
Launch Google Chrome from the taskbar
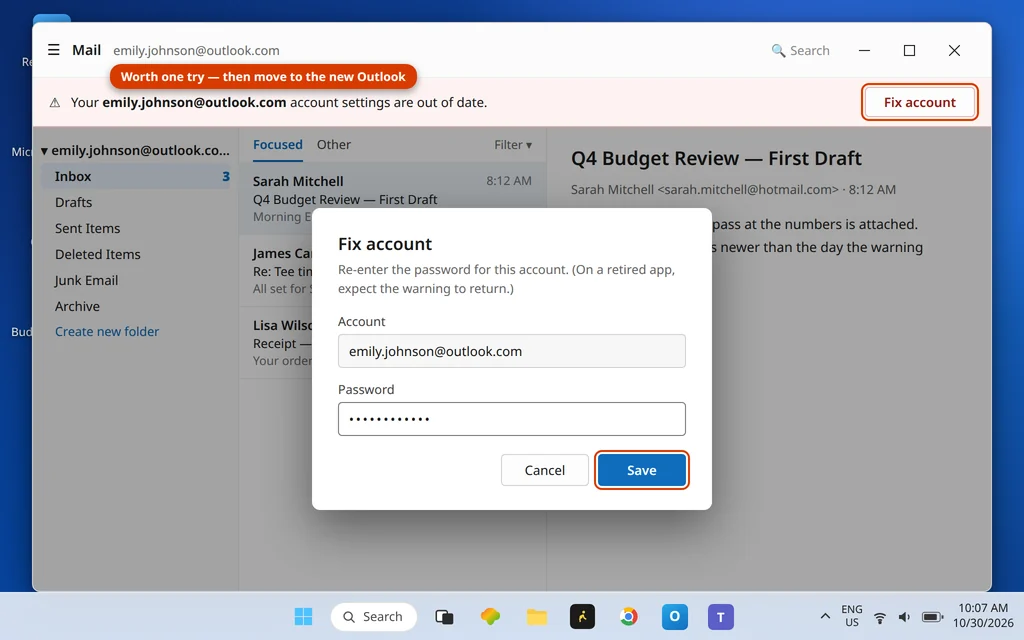pos(628,616)
